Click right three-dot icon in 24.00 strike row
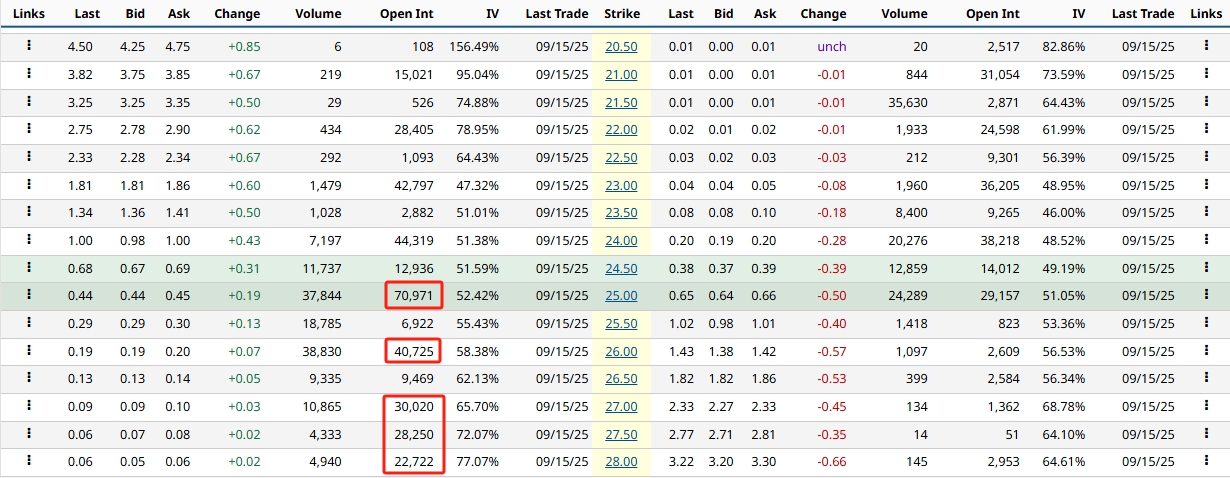Image resolution: width=1230 pixels, height=478 pixels. pos(1205,240)
